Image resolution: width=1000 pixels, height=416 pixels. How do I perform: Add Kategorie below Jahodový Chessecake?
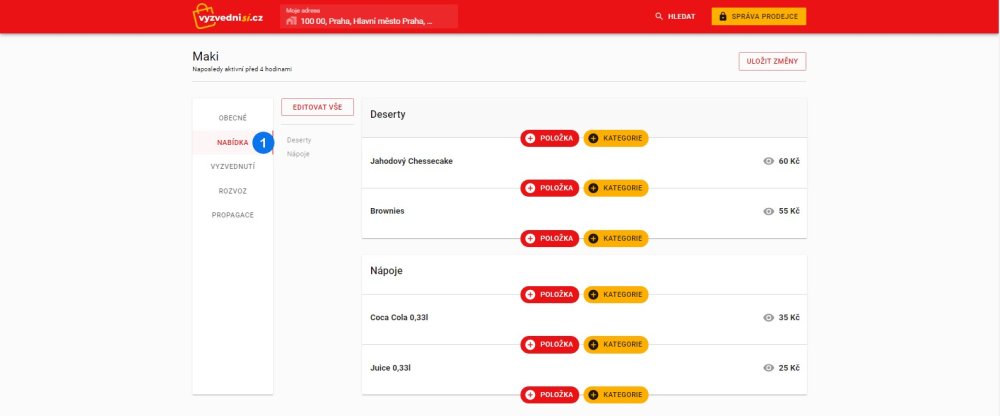pos(615,188)
